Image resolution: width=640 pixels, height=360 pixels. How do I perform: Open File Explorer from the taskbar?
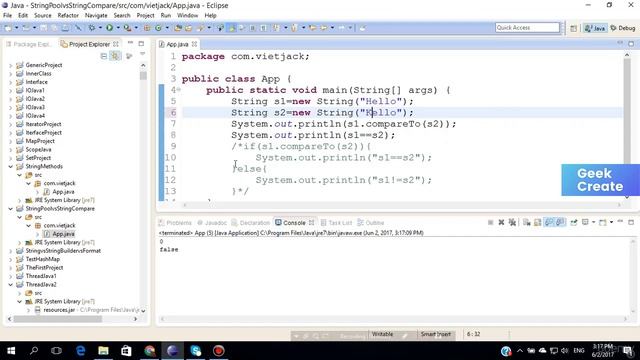click(103, 351)
